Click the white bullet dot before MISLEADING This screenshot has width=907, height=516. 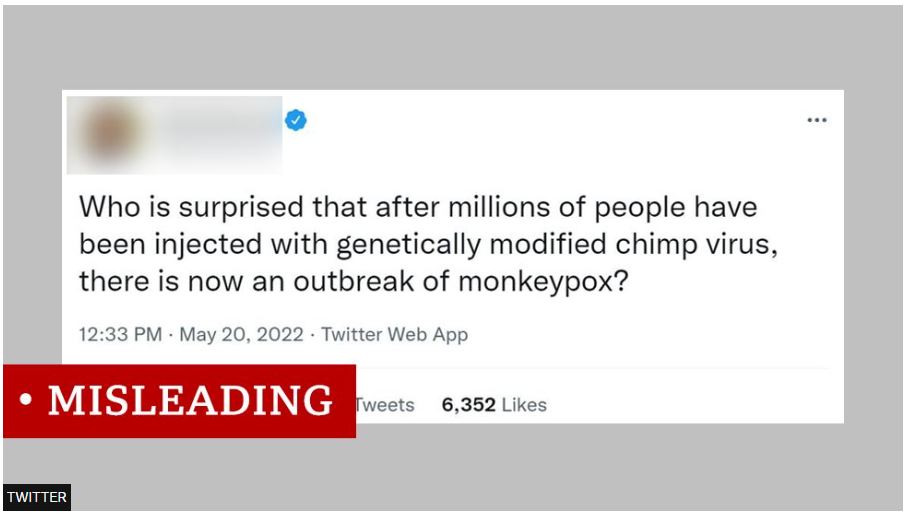[x=25, y=401]
